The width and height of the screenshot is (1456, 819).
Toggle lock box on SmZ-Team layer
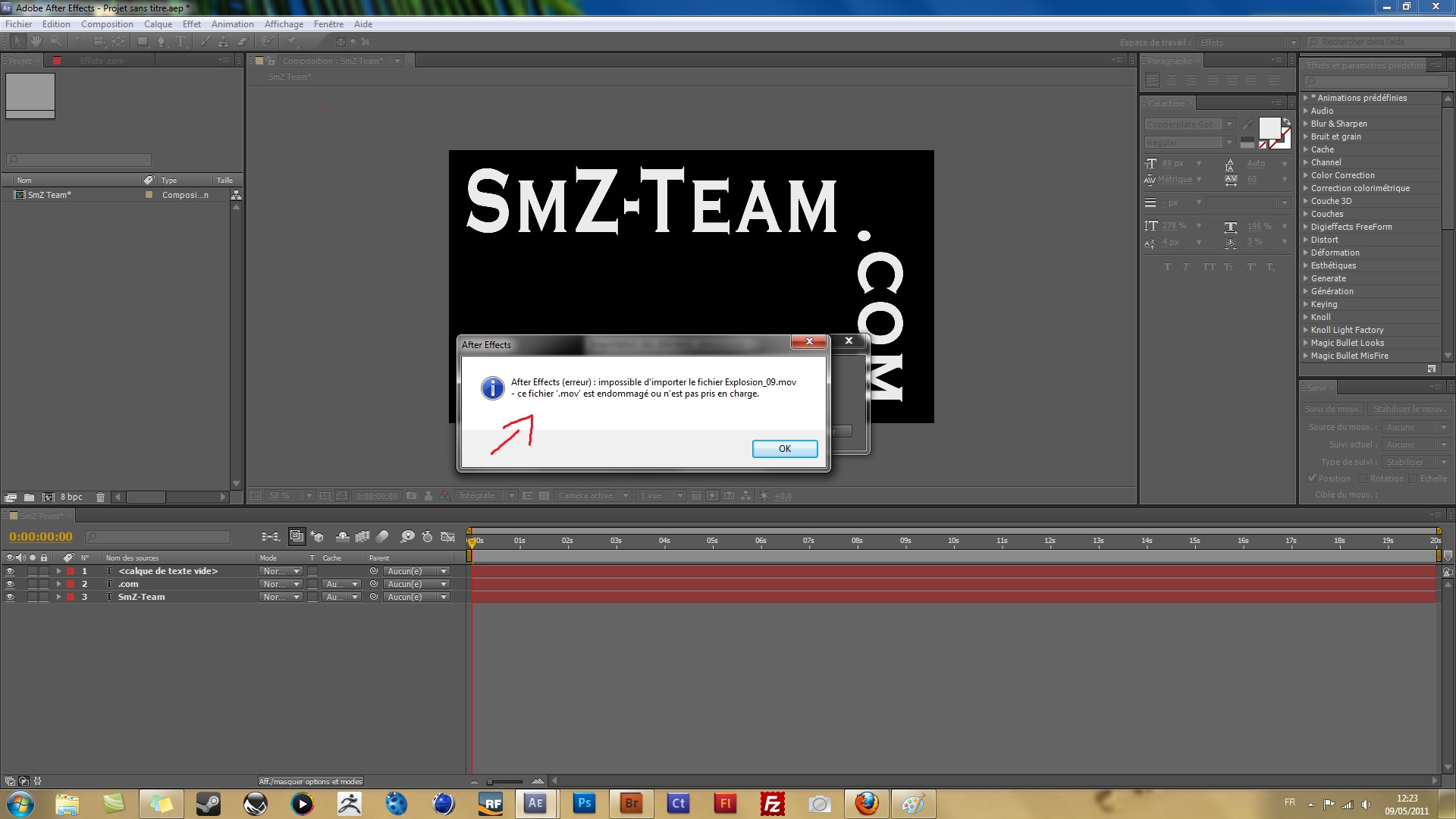44,597
